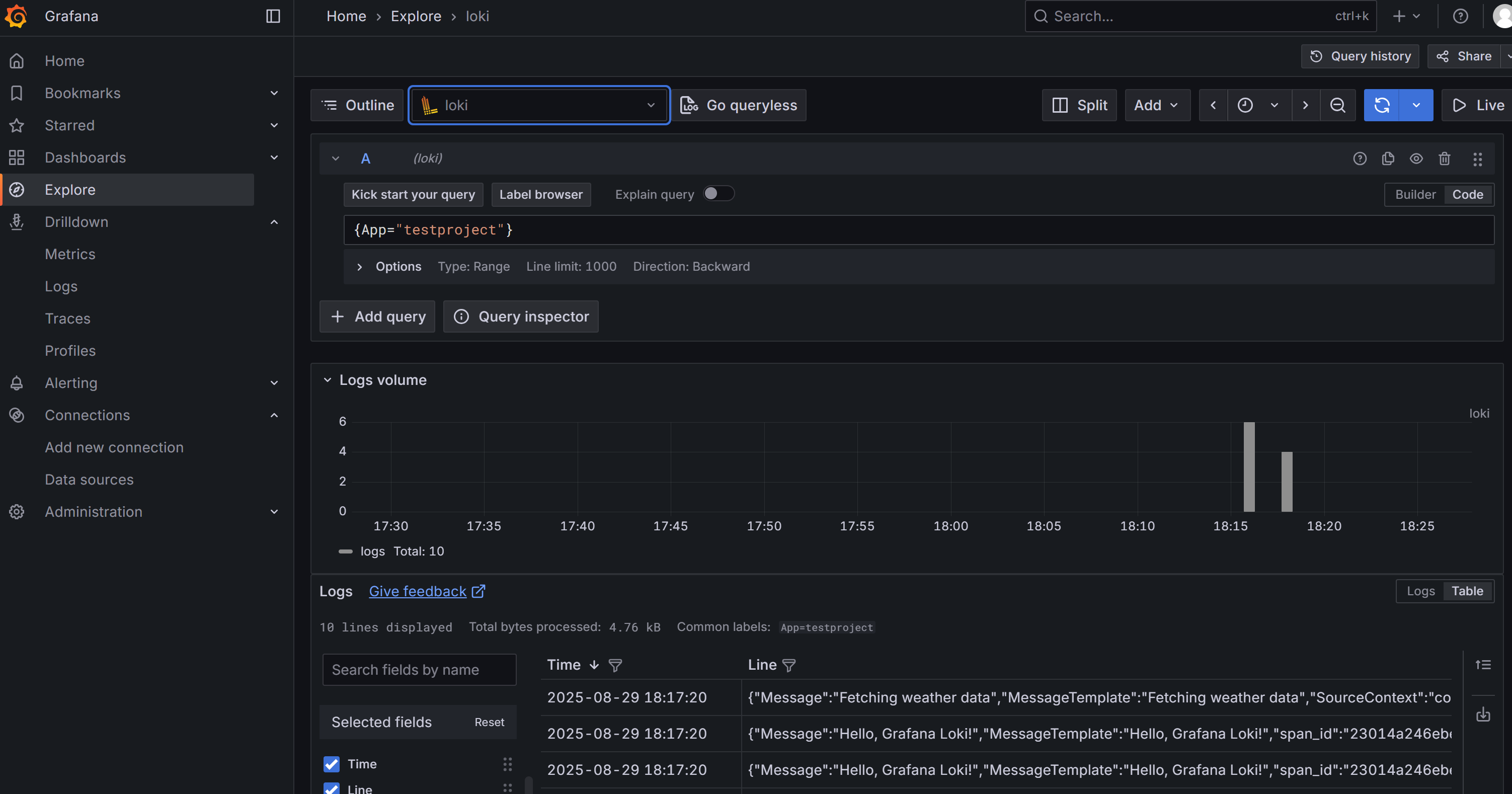The image size is (1512, 794).
Task: Click the Line column filter icon
Action: 788,665
